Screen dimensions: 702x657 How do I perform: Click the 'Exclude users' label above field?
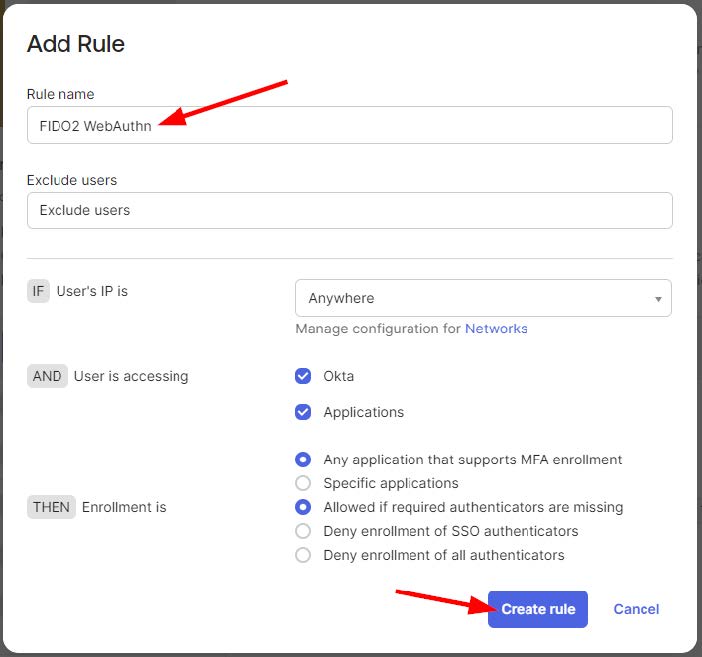tap(71, 180)
